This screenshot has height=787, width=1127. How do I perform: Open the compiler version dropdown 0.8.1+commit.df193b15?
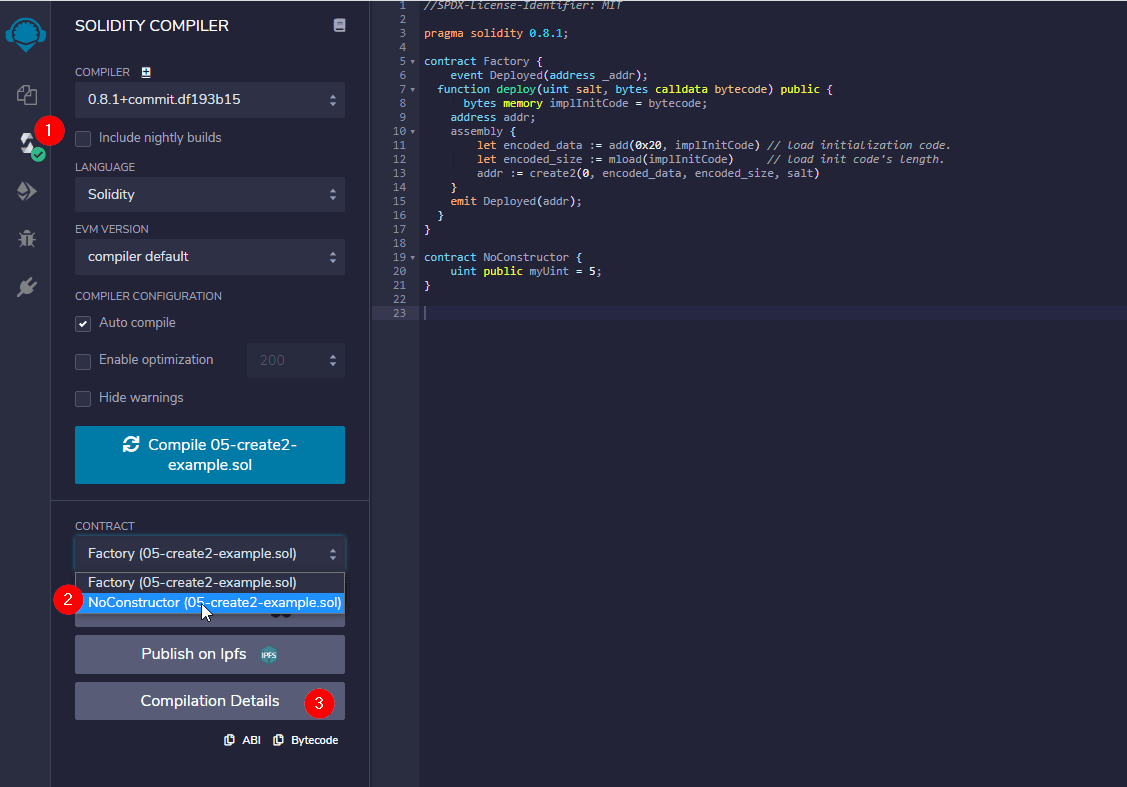[x=210, y=100]
